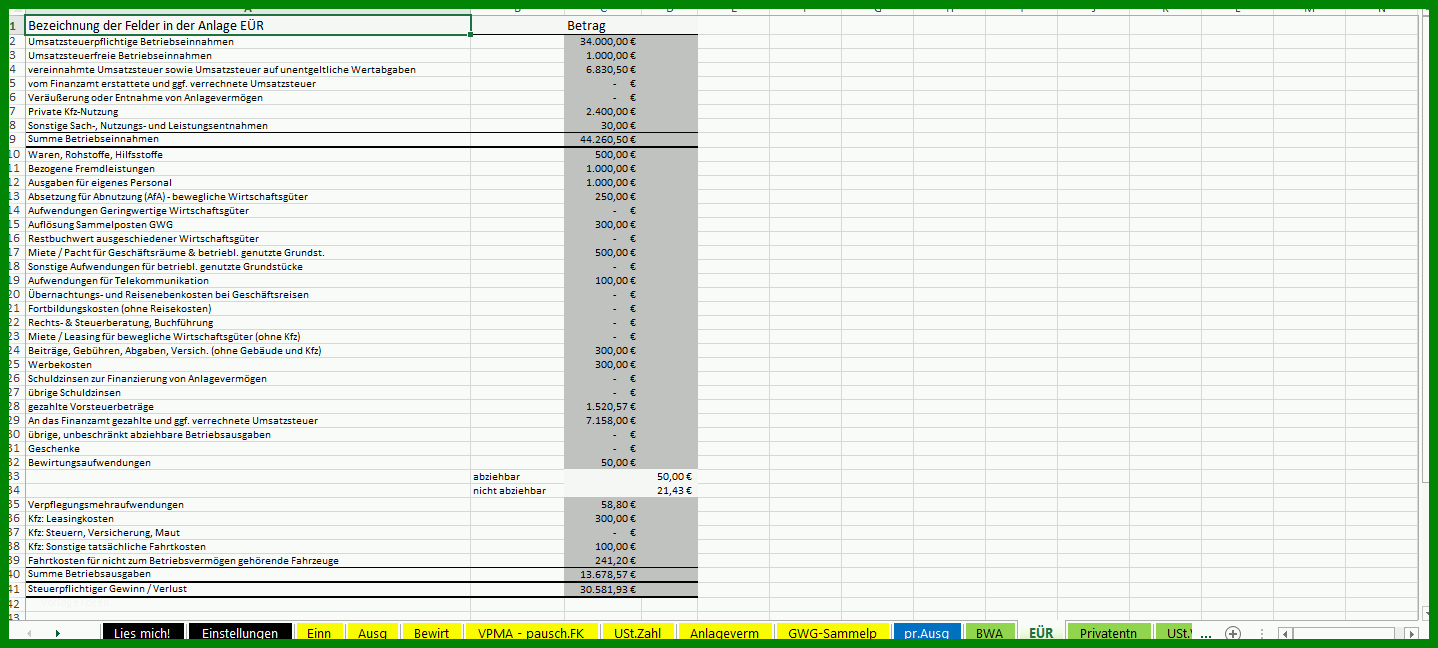This screenshot has height=648, width=1438.
Task: Switch to the pr.Ausg sheet tab
Action: 927,633
